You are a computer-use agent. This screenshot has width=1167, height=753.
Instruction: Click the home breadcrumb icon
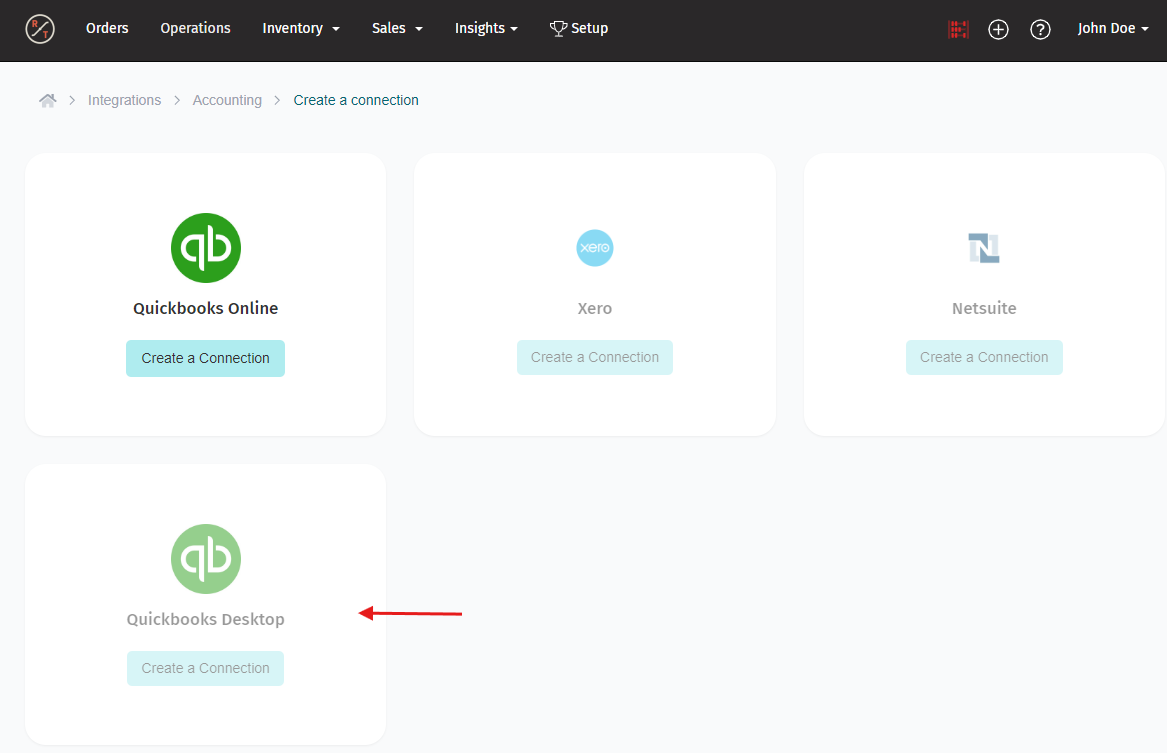48,100
